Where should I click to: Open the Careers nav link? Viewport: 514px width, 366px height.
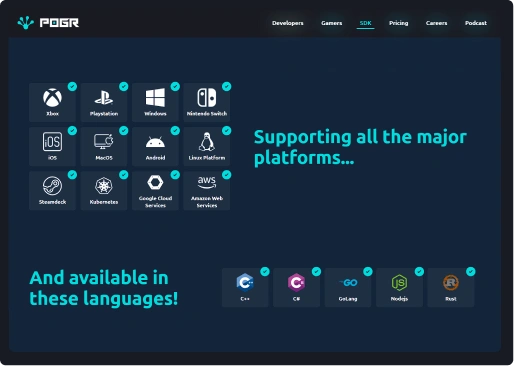(x=436, y=23)
